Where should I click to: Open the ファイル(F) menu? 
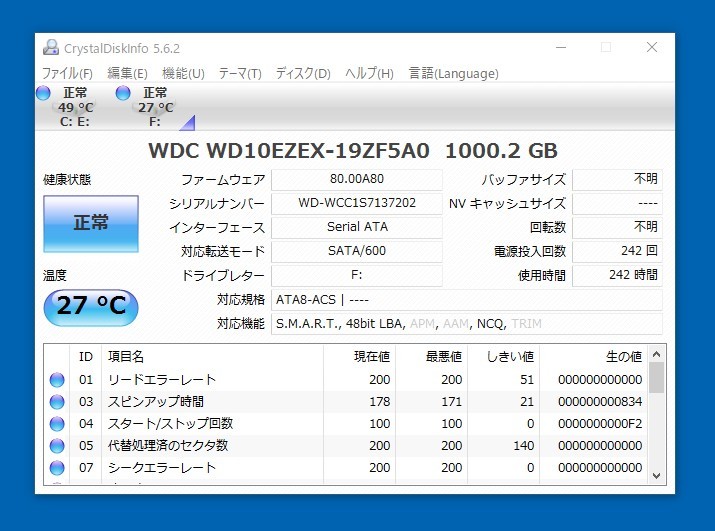click(x=67, y=73)
